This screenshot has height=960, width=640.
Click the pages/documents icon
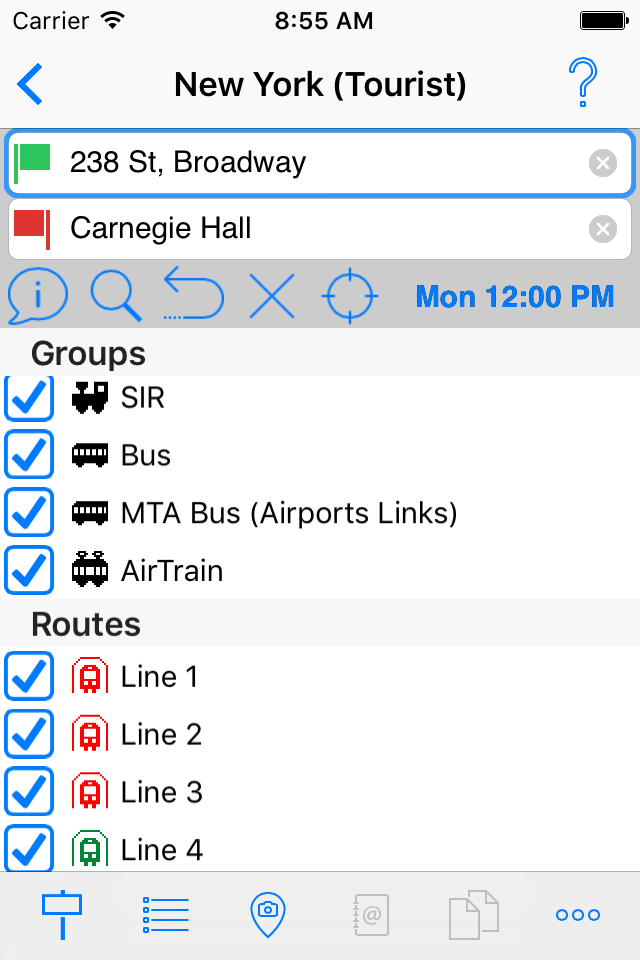click(x=473, y=914)
